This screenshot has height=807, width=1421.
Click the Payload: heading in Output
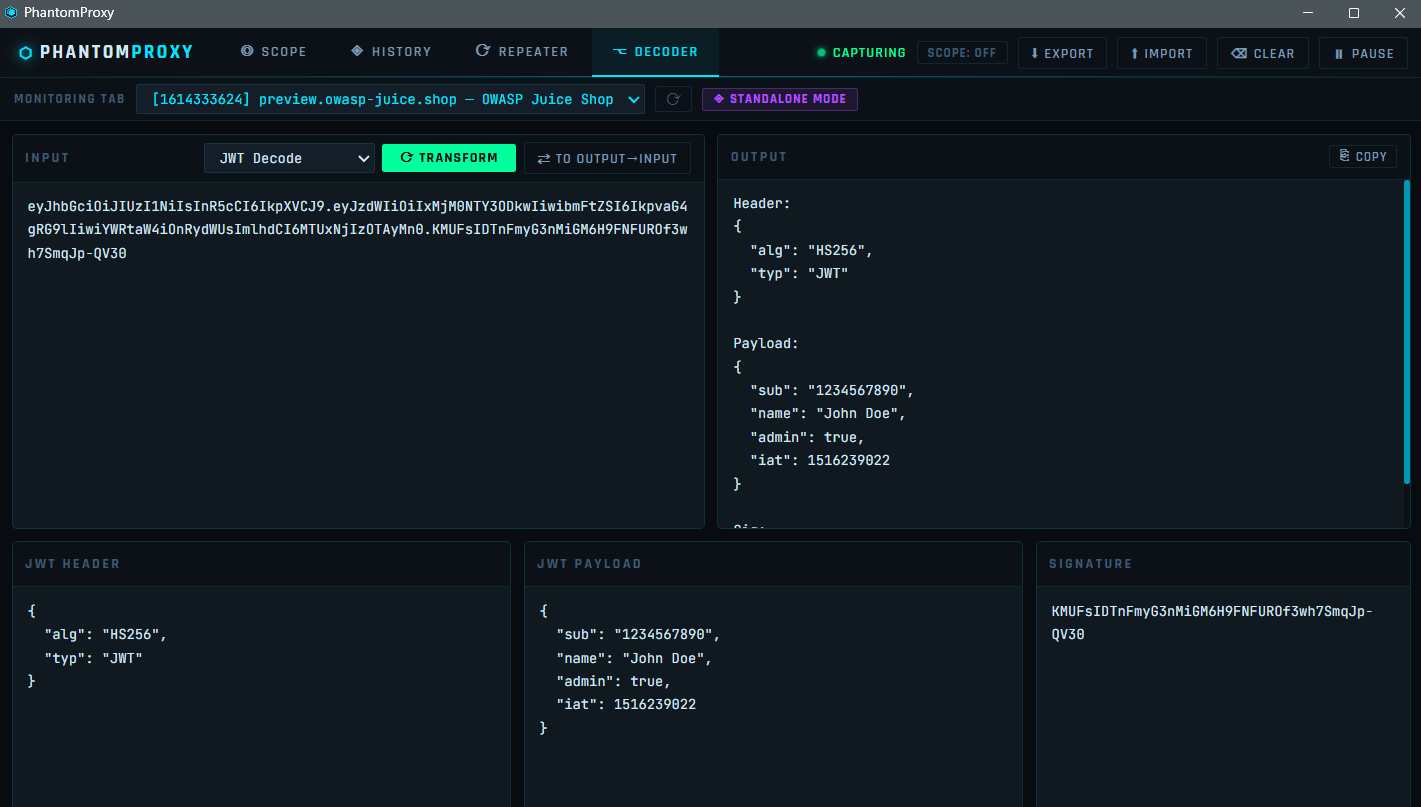(766, 343)
